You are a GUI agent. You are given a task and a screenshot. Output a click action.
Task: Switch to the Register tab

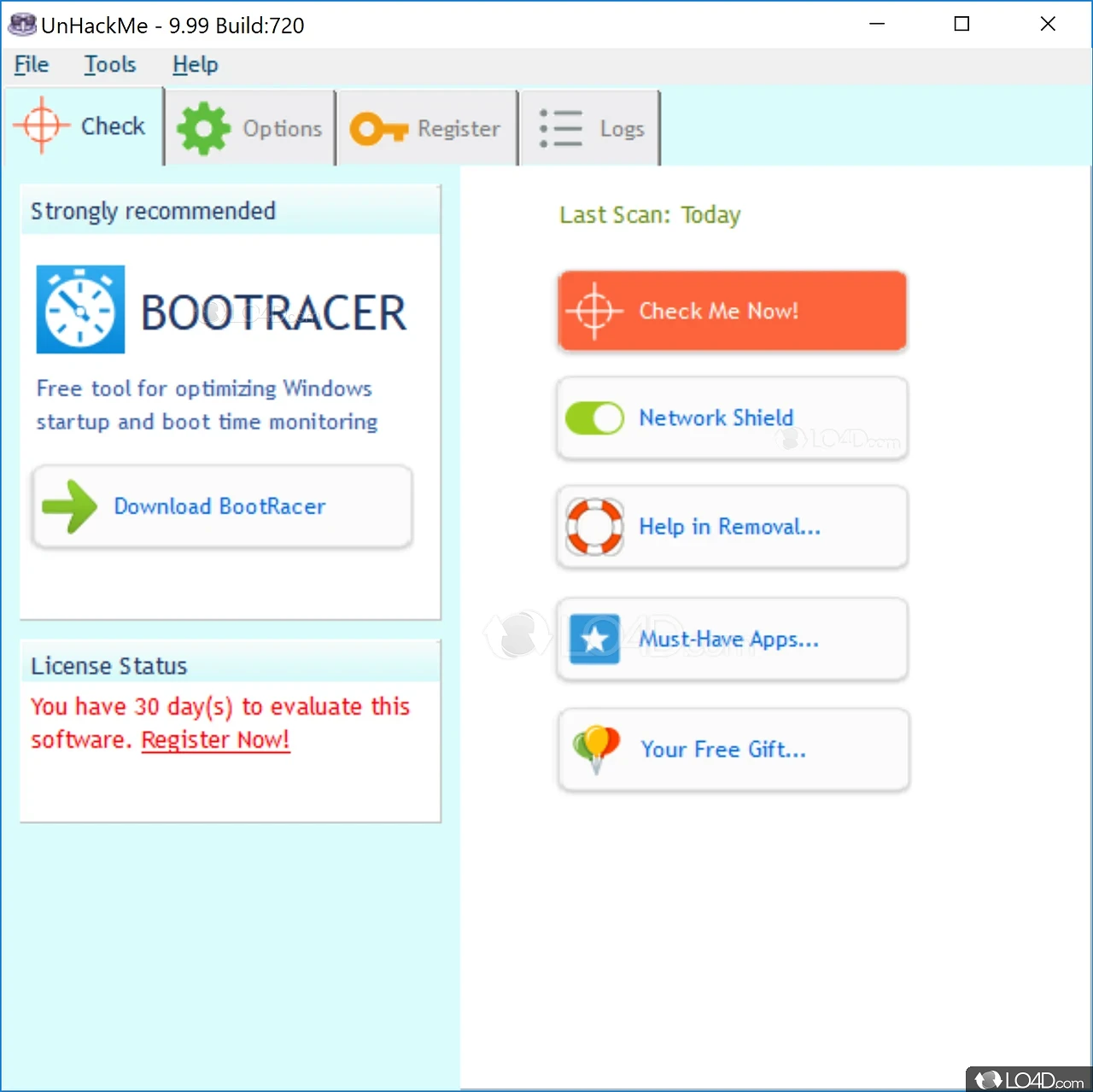427,128
